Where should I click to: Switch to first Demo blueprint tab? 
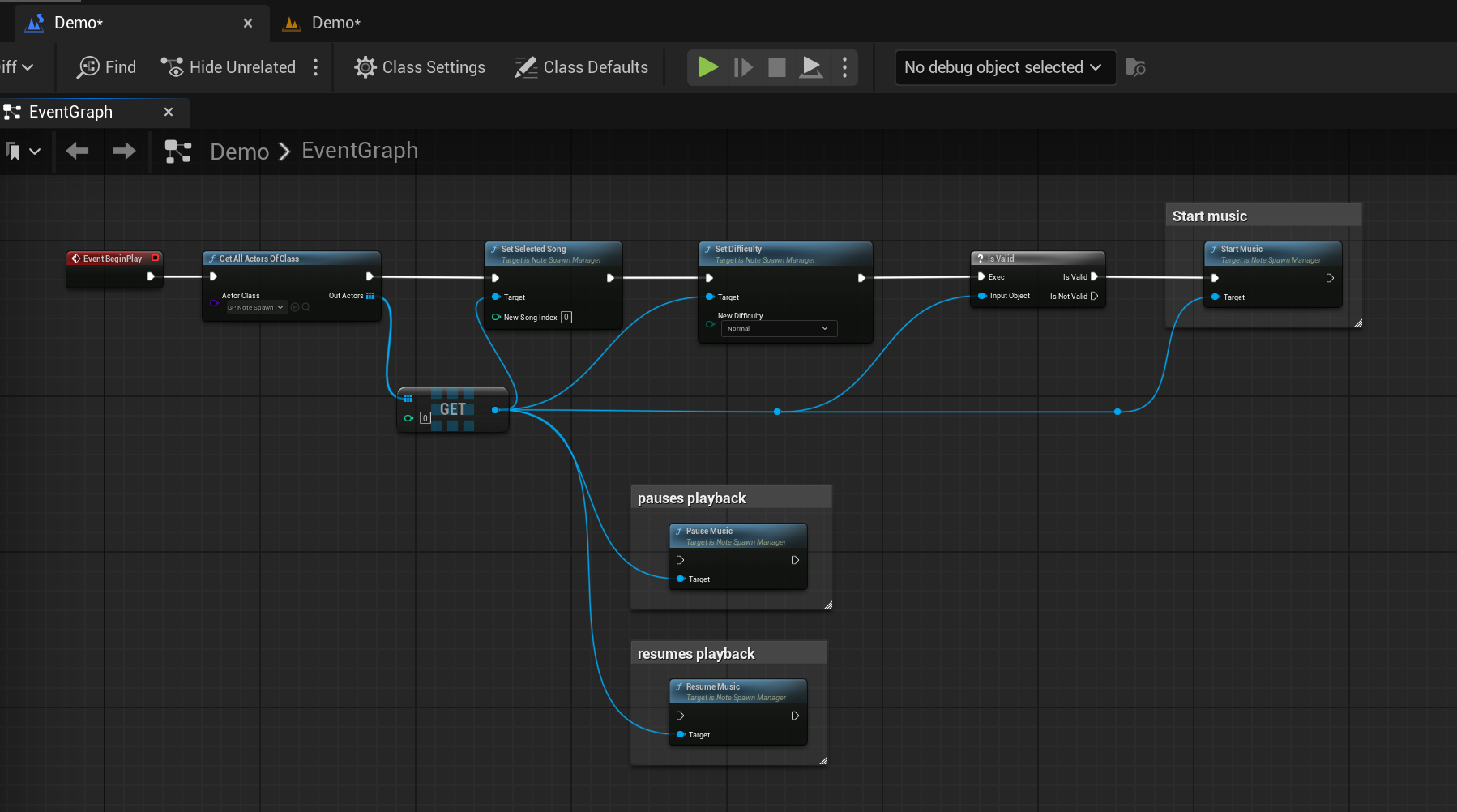click(78, 23)
